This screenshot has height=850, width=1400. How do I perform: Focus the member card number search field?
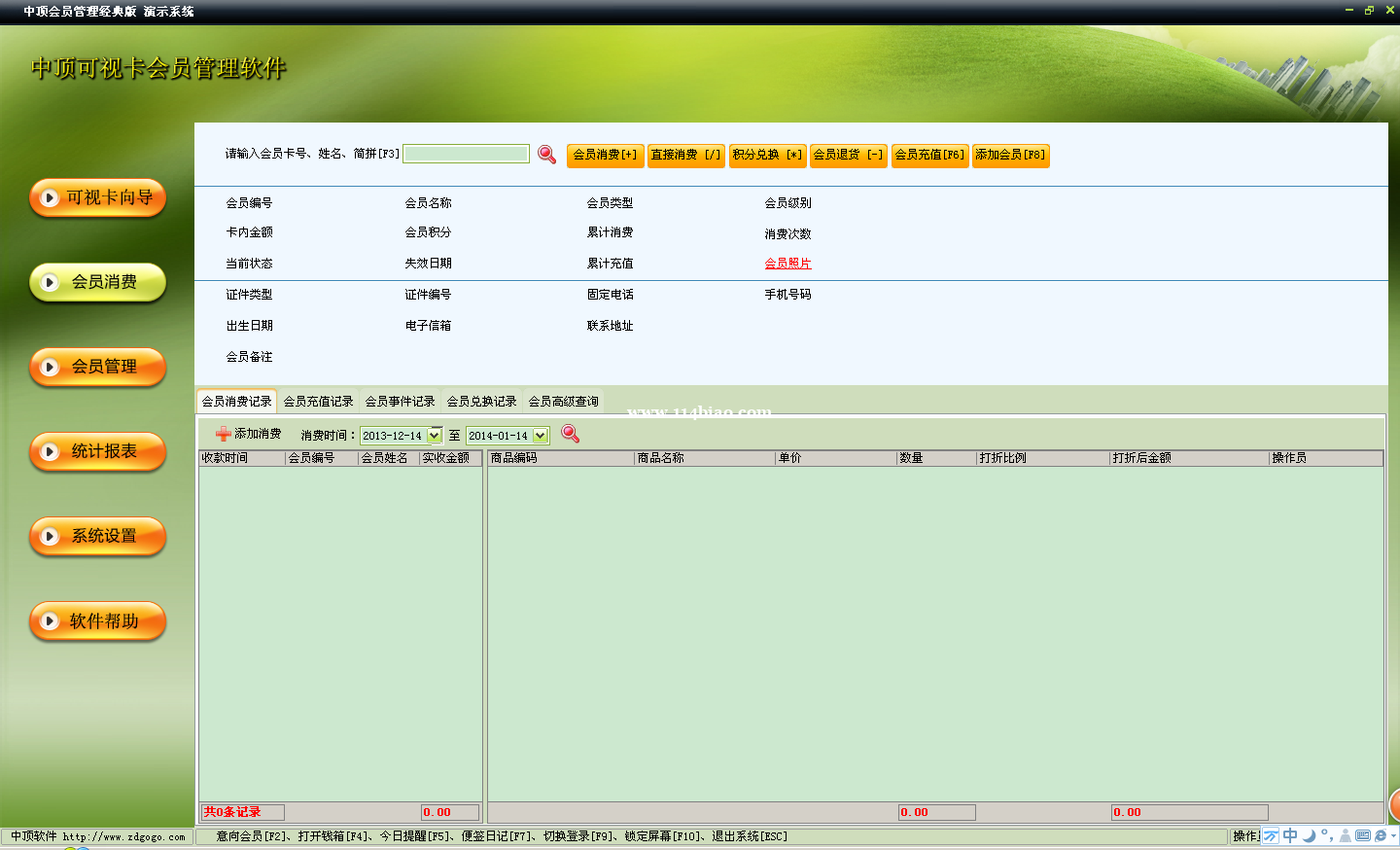pyautogui.click(x=467, y=154)
